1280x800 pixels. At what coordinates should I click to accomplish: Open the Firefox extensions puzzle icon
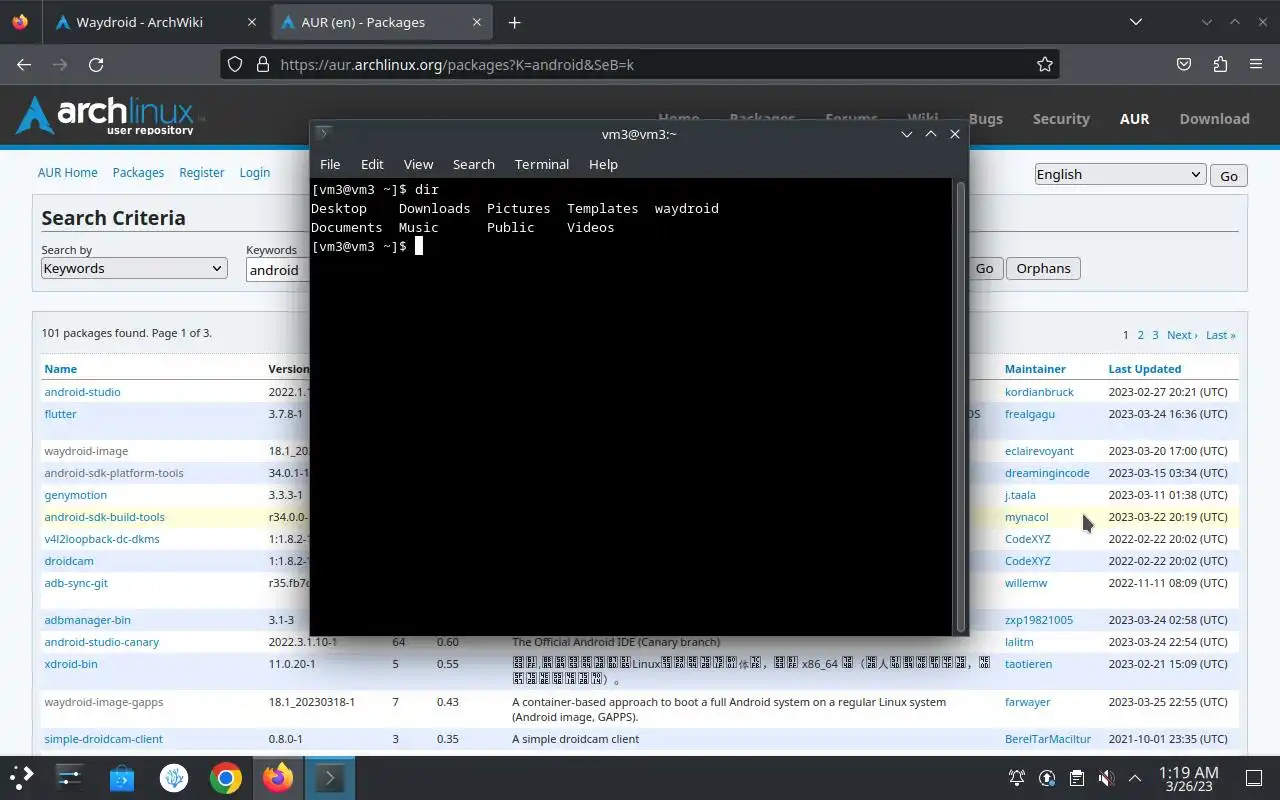tap(1220, 64)
